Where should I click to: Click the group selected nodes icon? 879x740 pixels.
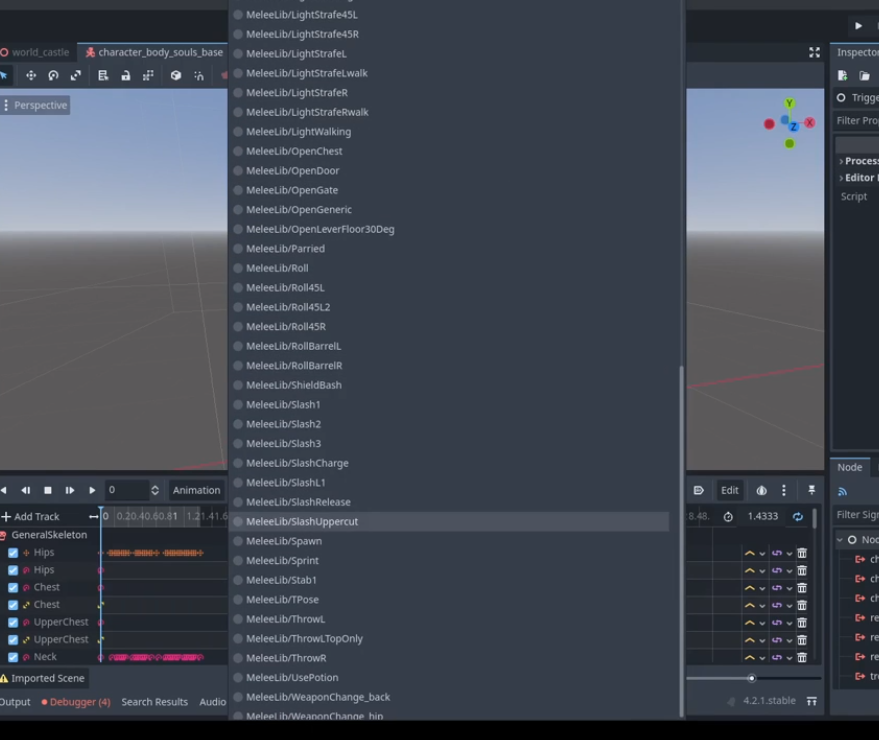[x=148, y=76]
